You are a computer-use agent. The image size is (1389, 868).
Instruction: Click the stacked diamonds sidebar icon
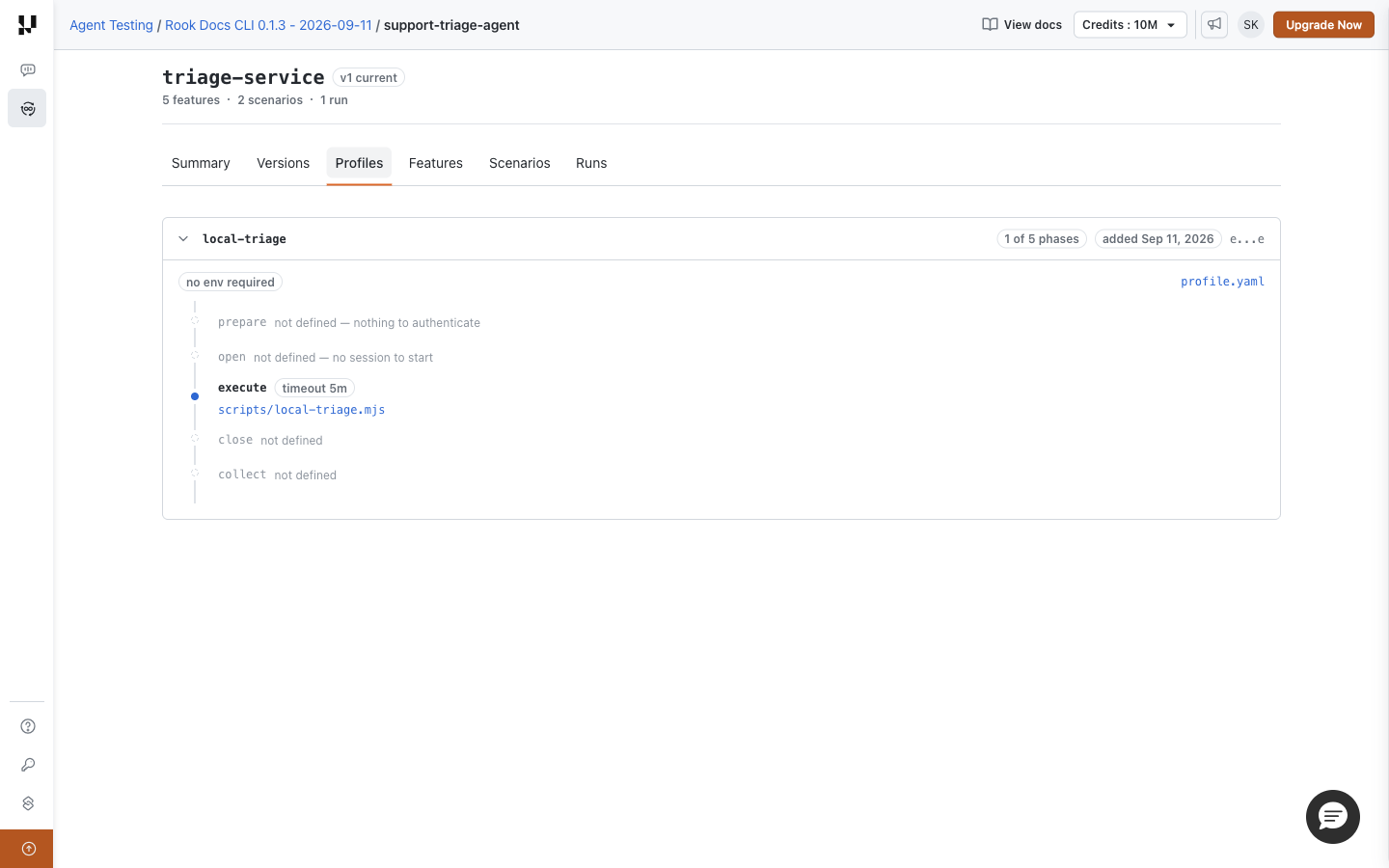28,803
